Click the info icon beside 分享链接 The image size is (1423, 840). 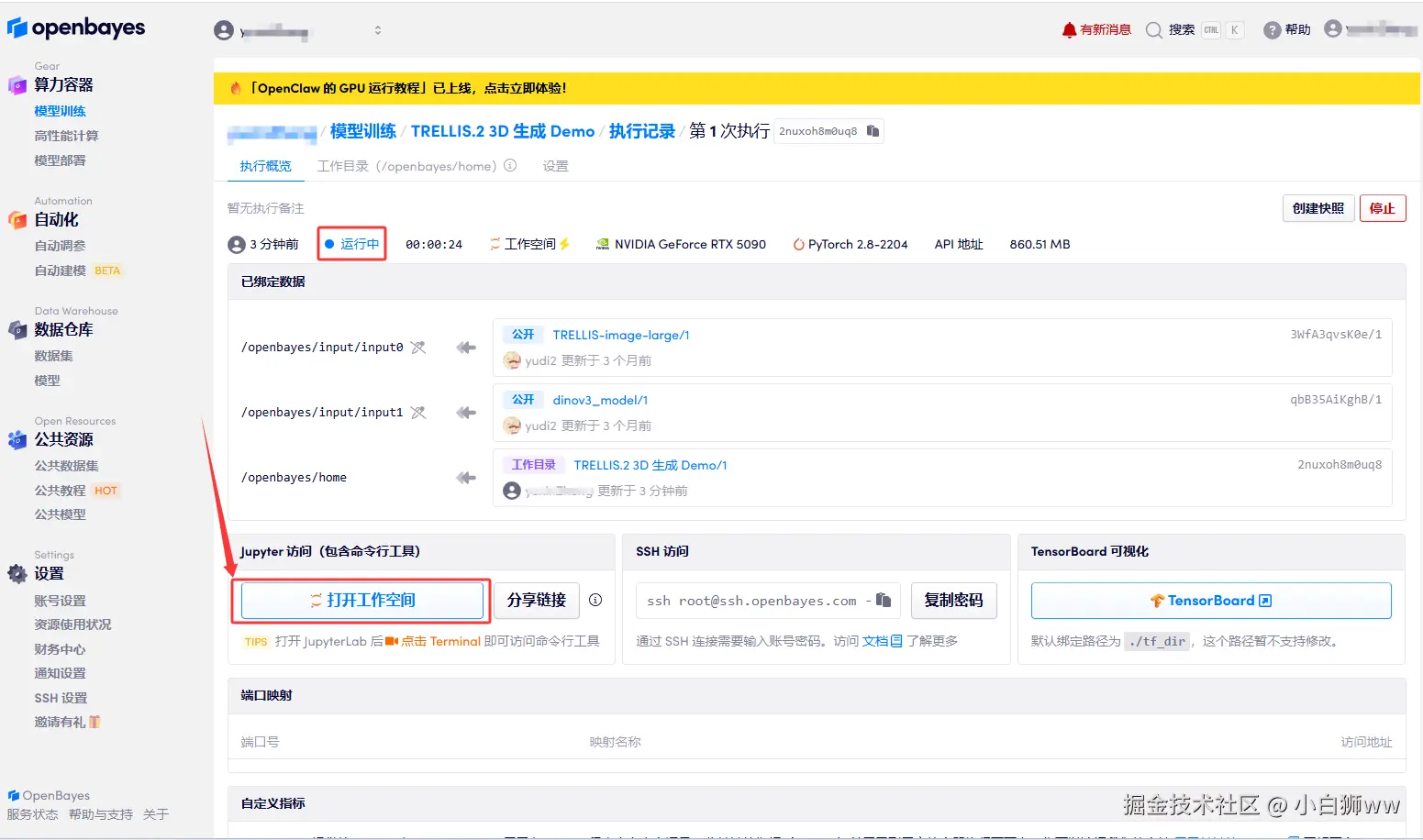pos(595,600)
